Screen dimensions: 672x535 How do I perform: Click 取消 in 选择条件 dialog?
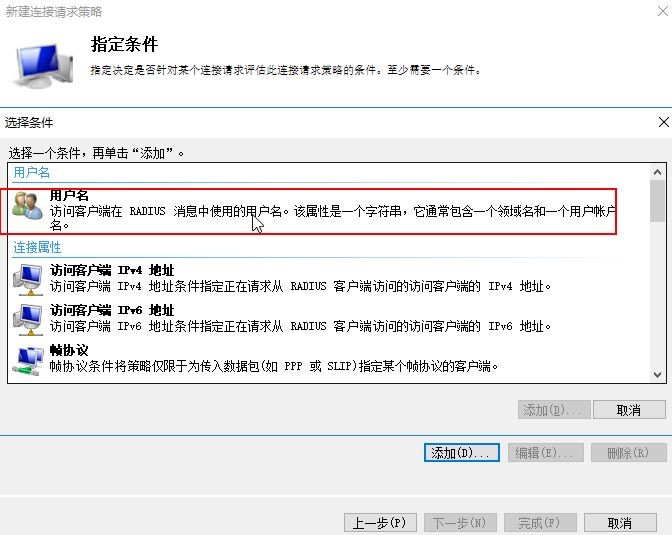tap(629, 410)
